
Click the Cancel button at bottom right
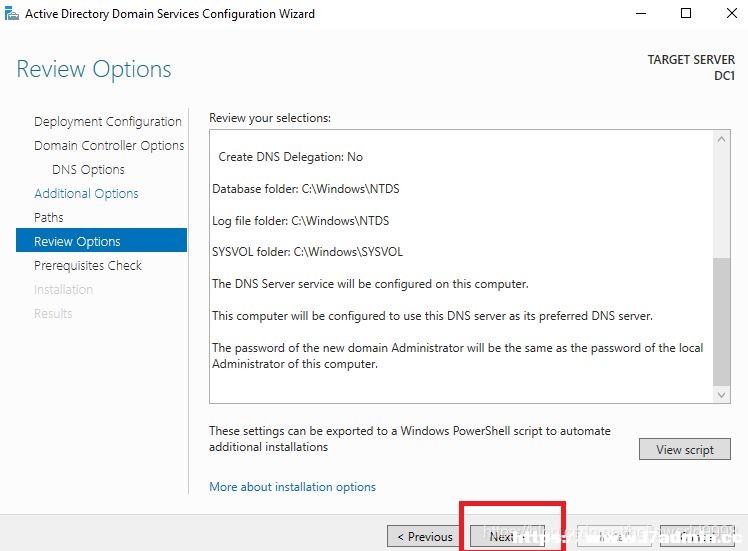(x=697, y=536)
